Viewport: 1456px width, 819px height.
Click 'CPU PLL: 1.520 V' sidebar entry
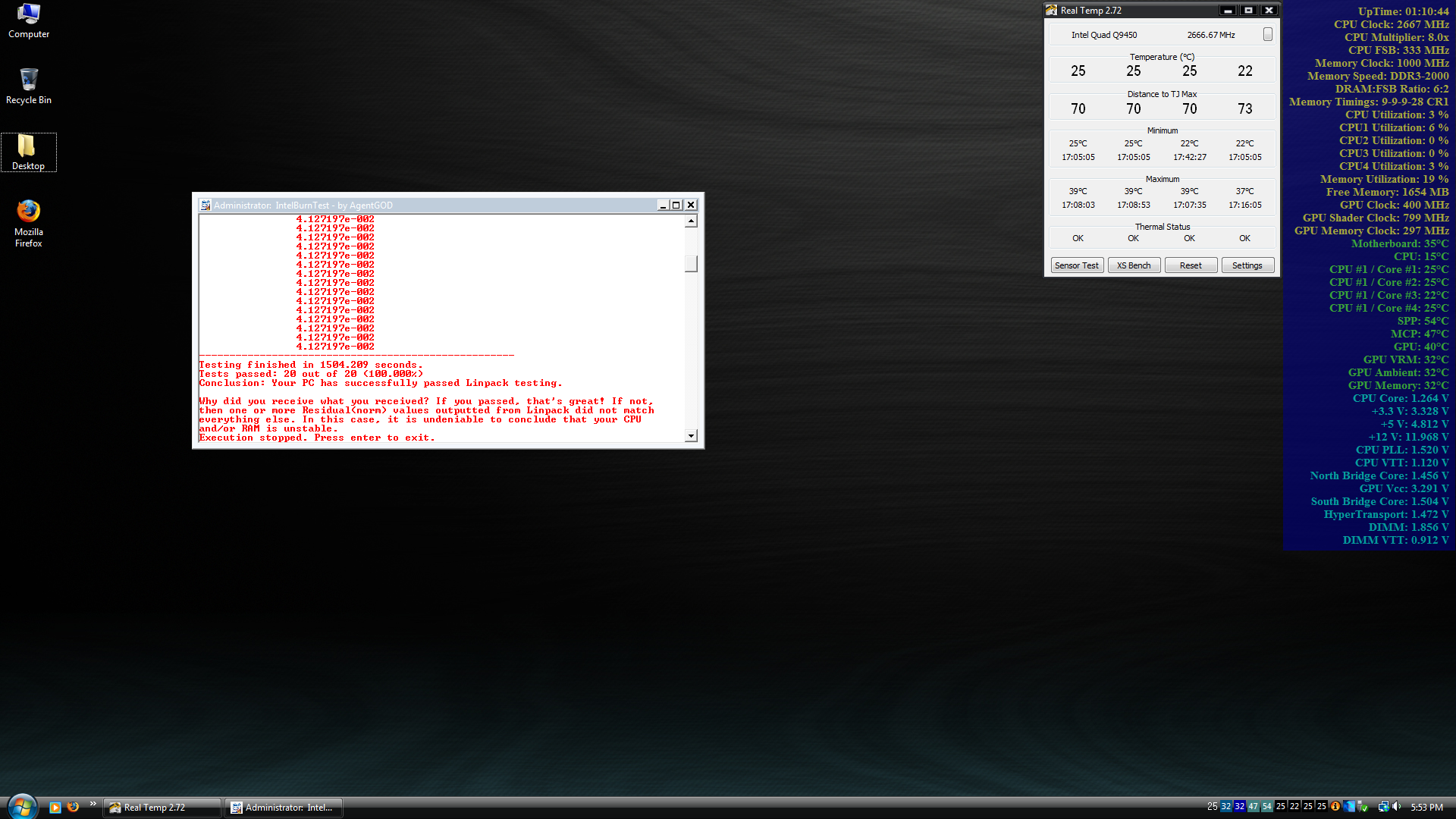[x=1402, y=450]
